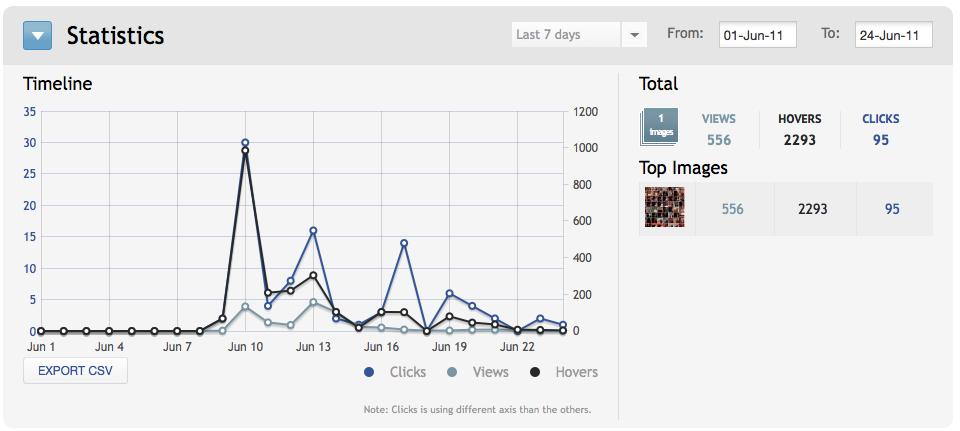Select the VIEWS total column header
The image size is (960, 431).
[x=718, y=119]
